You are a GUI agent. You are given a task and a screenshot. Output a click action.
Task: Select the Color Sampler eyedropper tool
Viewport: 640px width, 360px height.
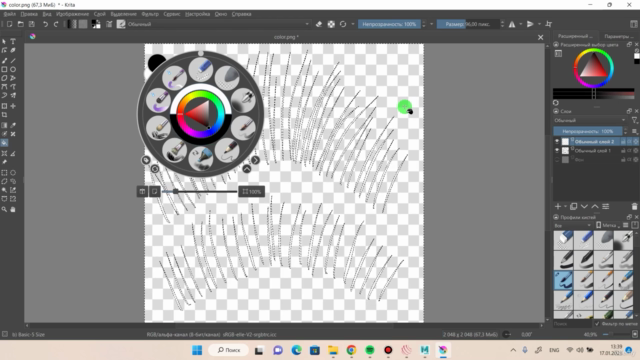(x=13, y=125)
